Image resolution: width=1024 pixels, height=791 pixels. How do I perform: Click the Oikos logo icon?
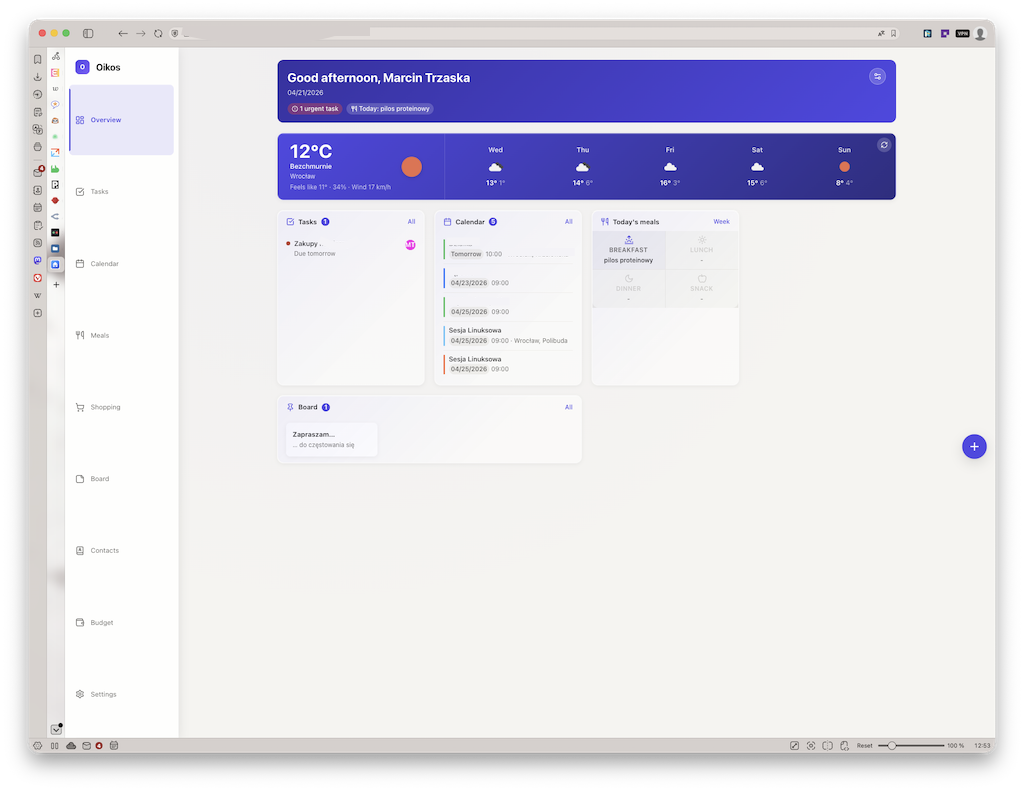click(x=82, y=67)
